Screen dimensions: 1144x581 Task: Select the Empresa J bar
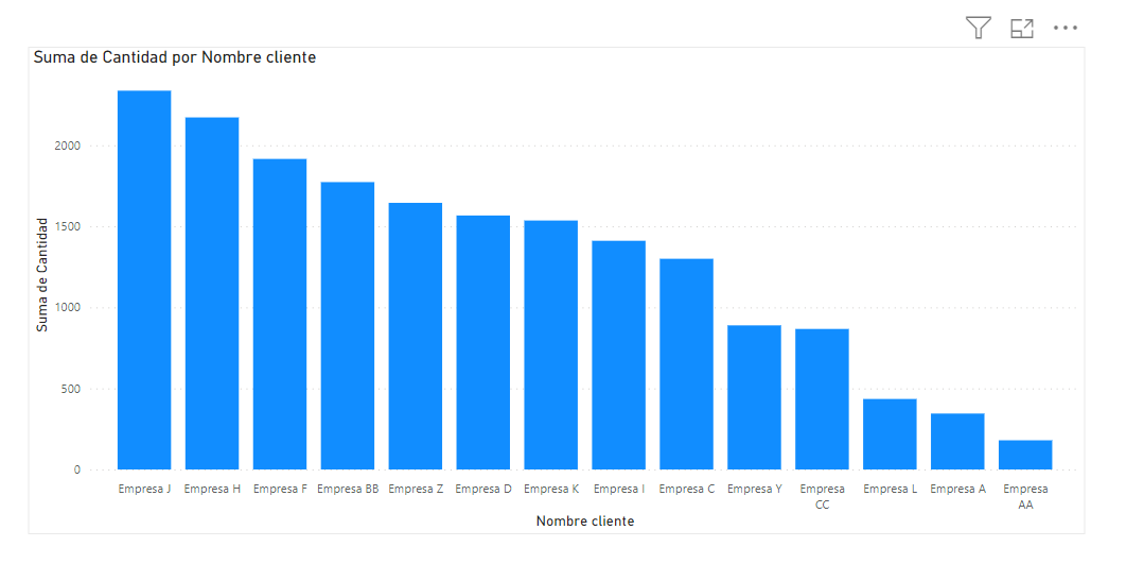coord(144,280)
